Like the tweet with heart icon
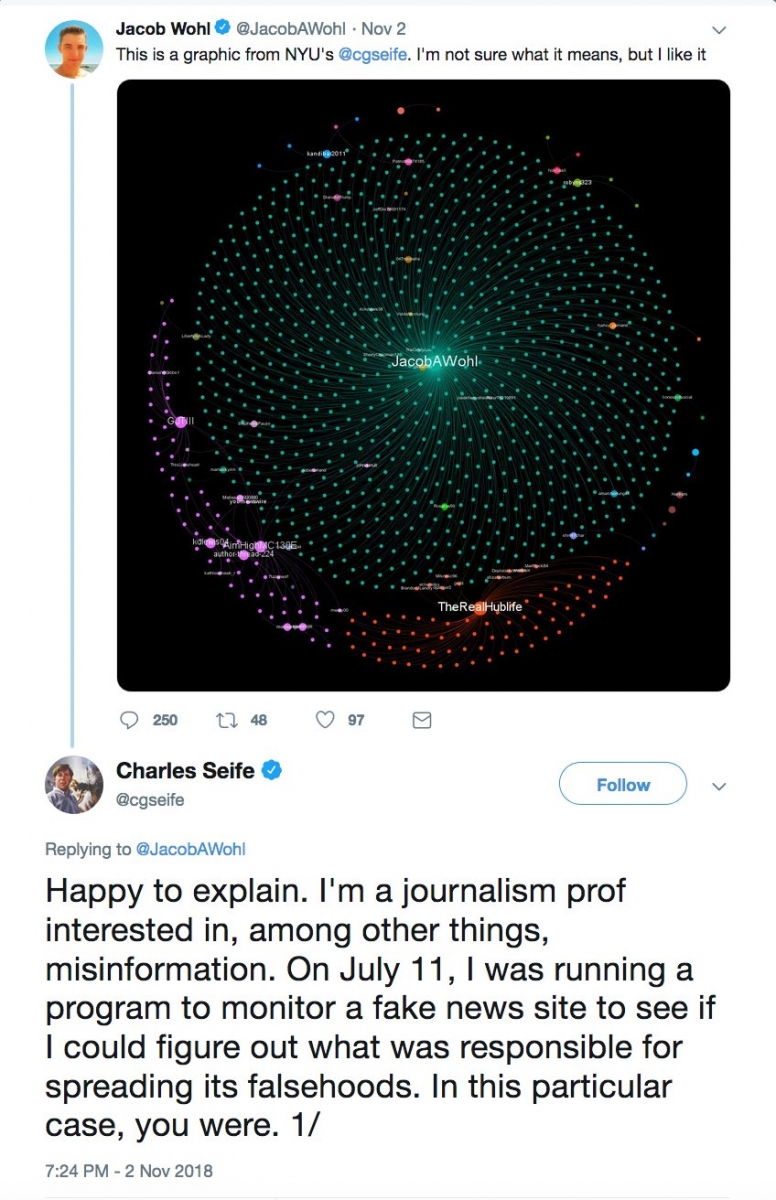Screen dimensions: 776x1200 click(324, 720)
